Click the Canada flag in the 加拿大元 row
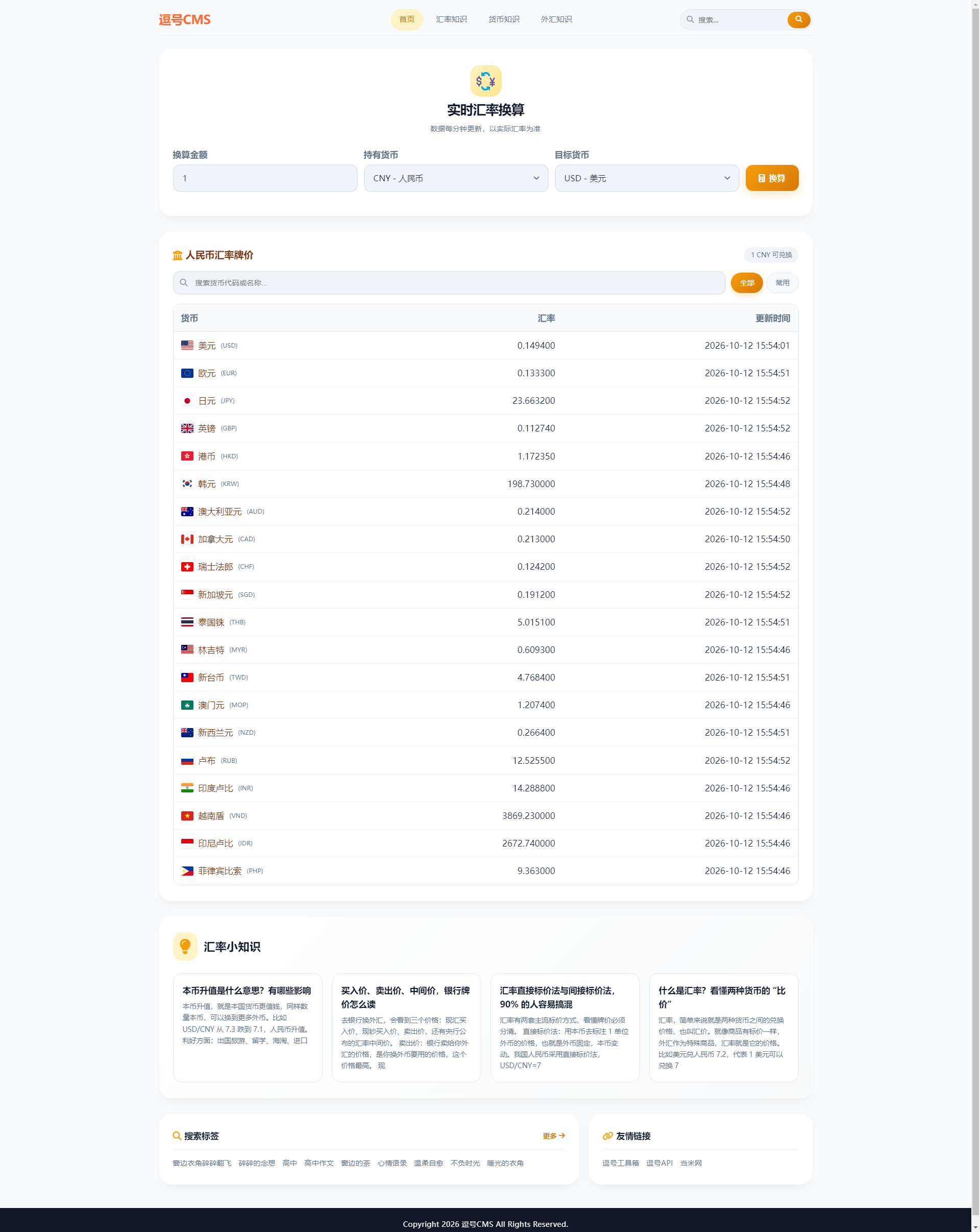Image resolution: width=980 pixels, height=1232 pixels. coord(187,539)
